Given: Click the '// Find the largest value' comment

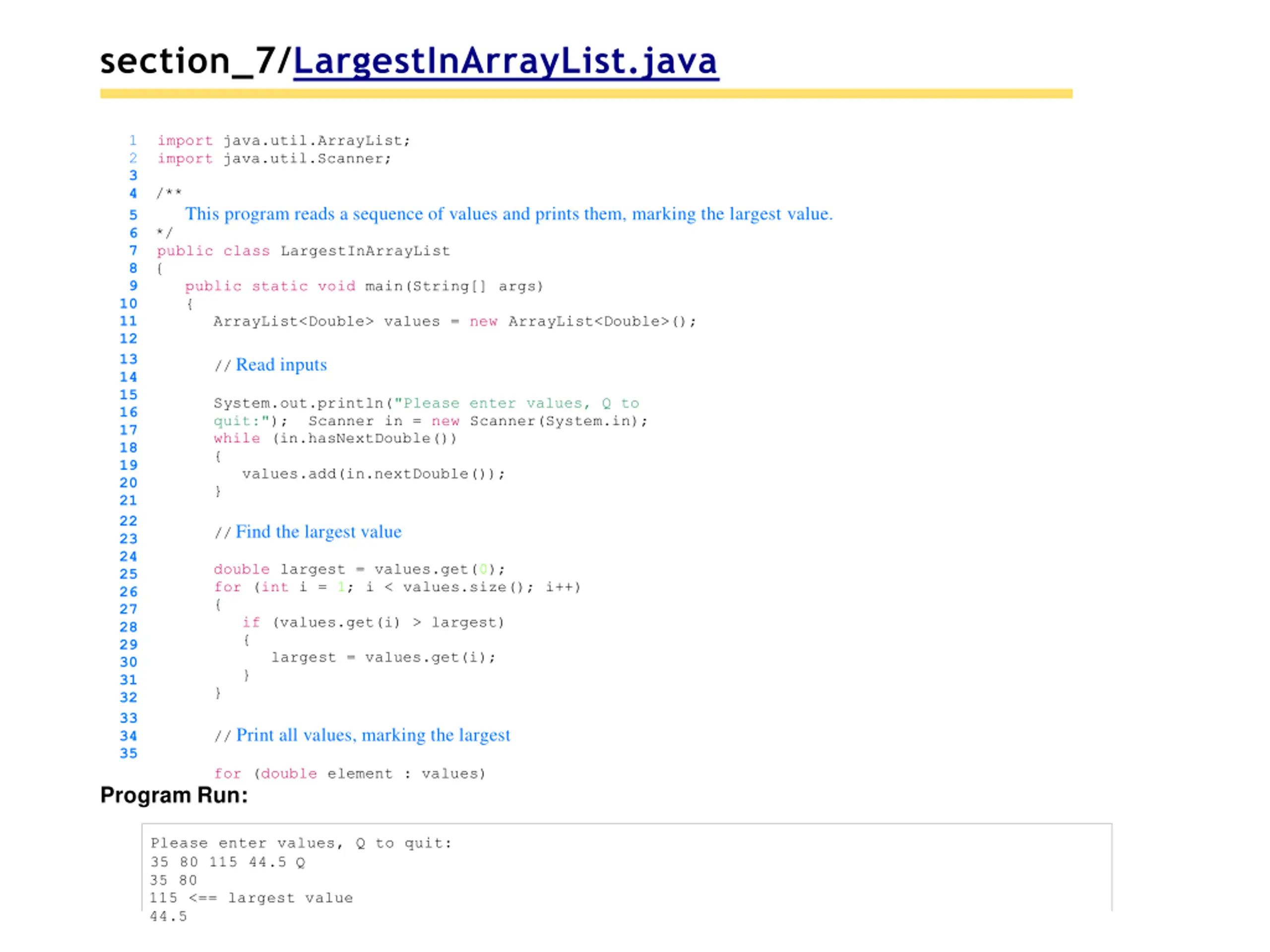Looking at the screenshot, I should 308,532.
